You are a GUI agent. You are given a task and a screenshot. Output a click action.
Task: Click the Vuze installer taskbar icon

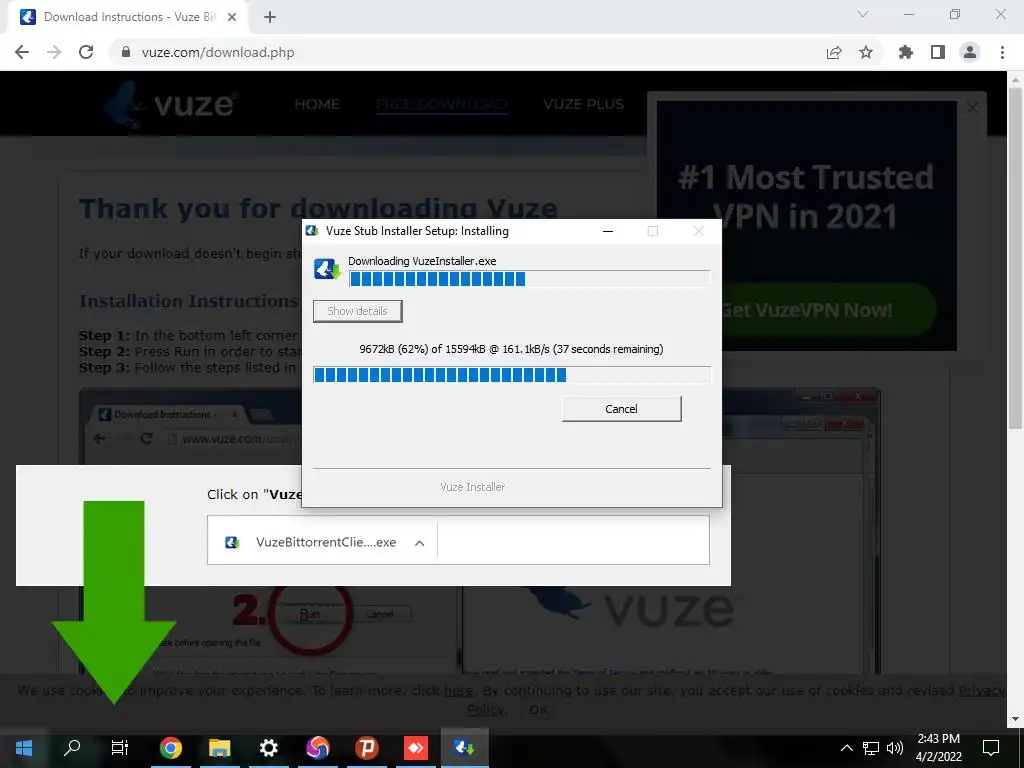point(464,748)
